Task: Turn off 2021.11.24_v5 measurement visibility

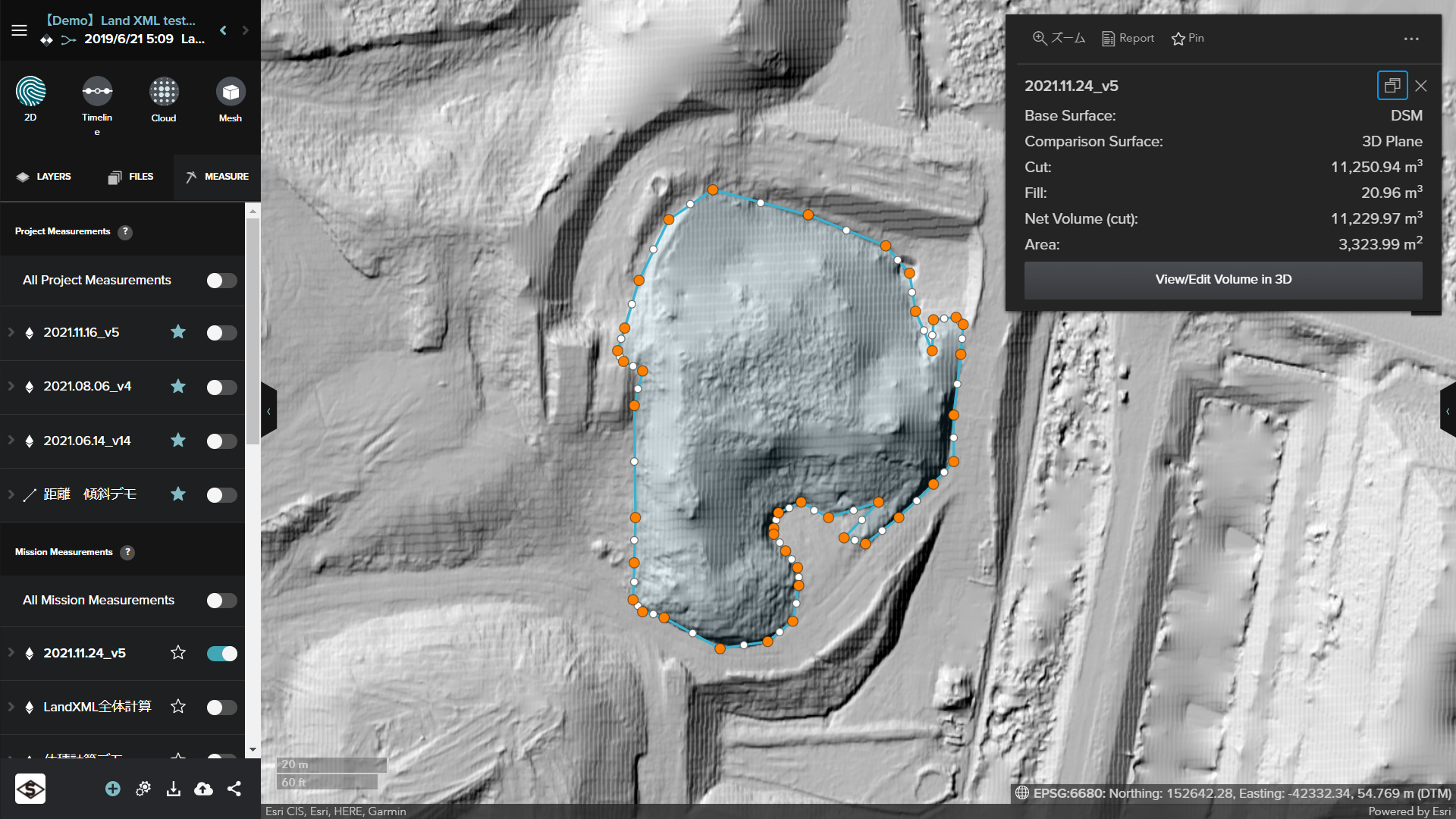Action: 221,654
